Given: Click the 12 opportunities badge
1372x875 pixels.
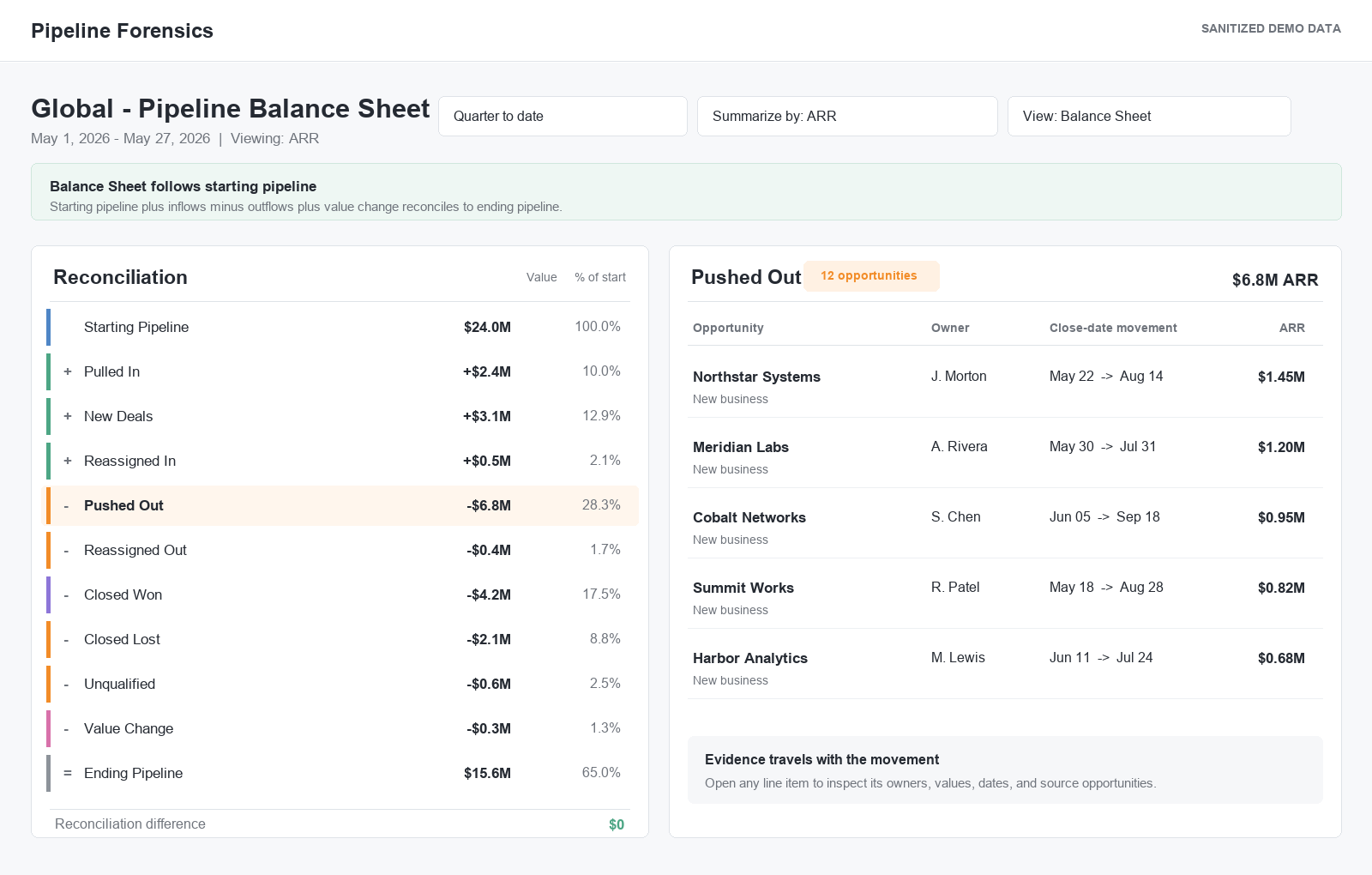Looking at the screenshot, I should [x=871, y=276].
